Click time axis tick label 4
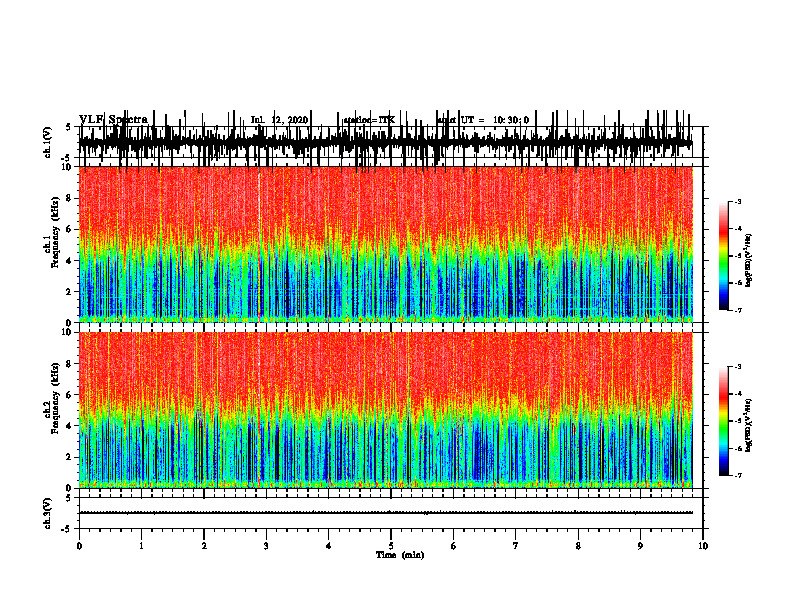Image resolution: width=792 pixels, height=612 pixels. (329, 546)
